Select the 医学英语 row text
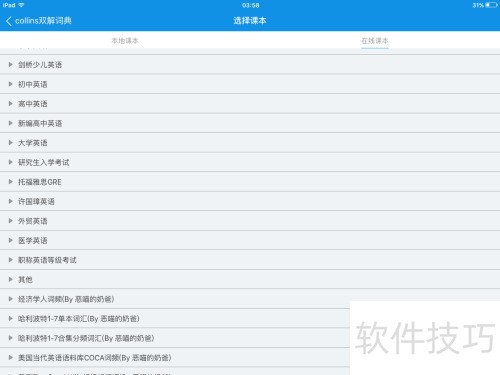 point(33,240)
